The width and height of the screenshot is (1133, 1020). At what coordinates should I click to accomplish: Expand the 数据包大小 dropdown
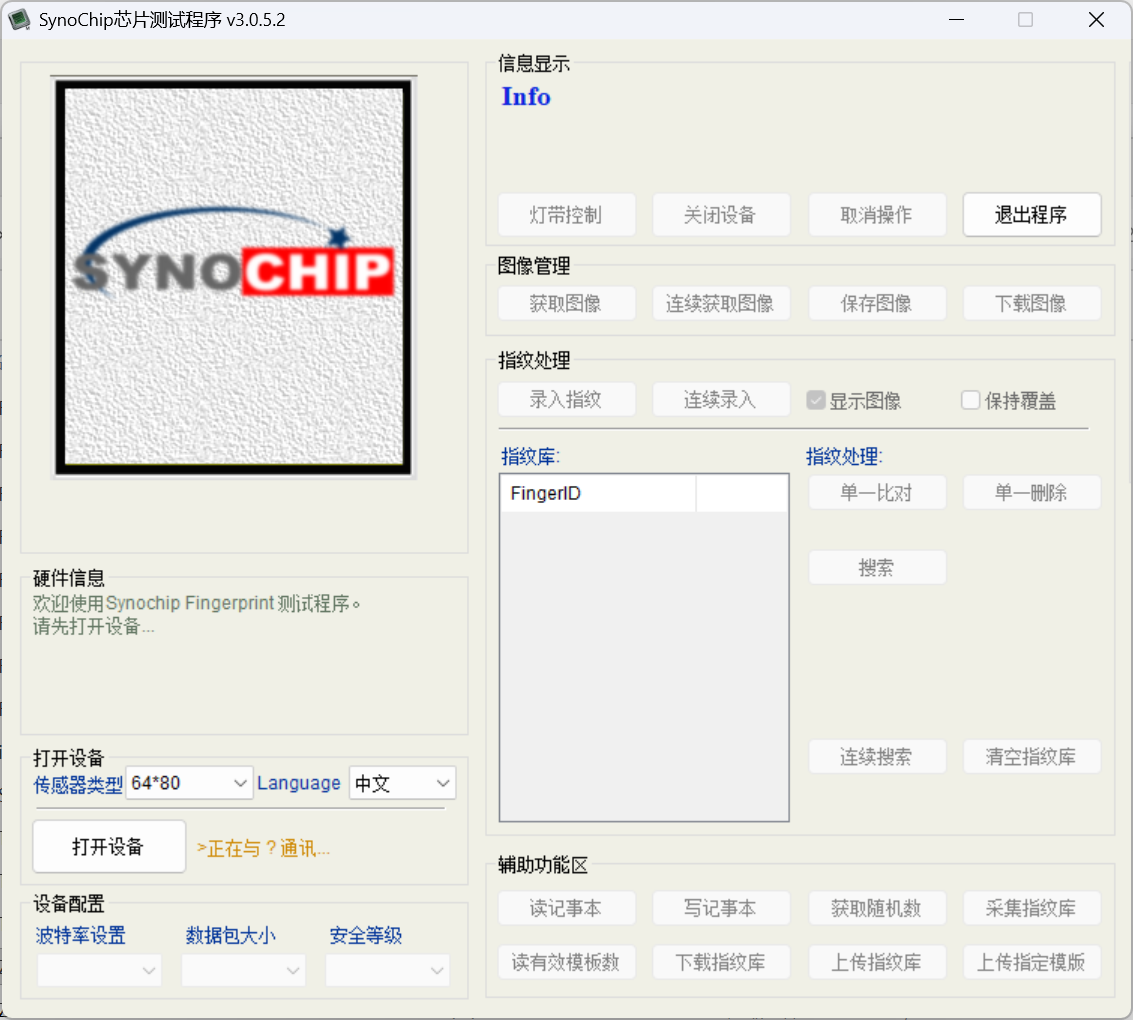(244, 970)
